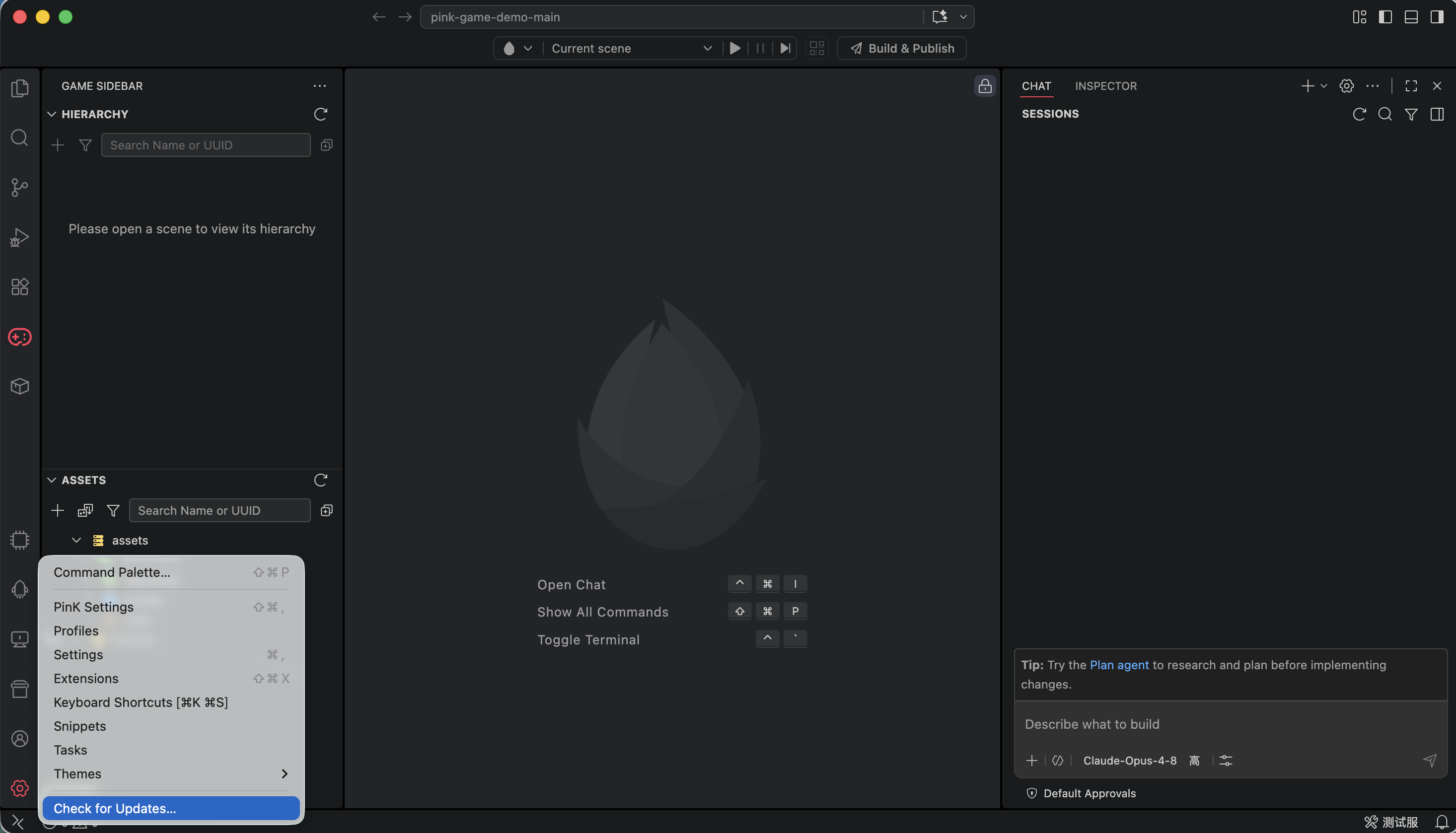Collapse all in Hierarchy panel
The image size is (1456, 833).
[327, 145]
